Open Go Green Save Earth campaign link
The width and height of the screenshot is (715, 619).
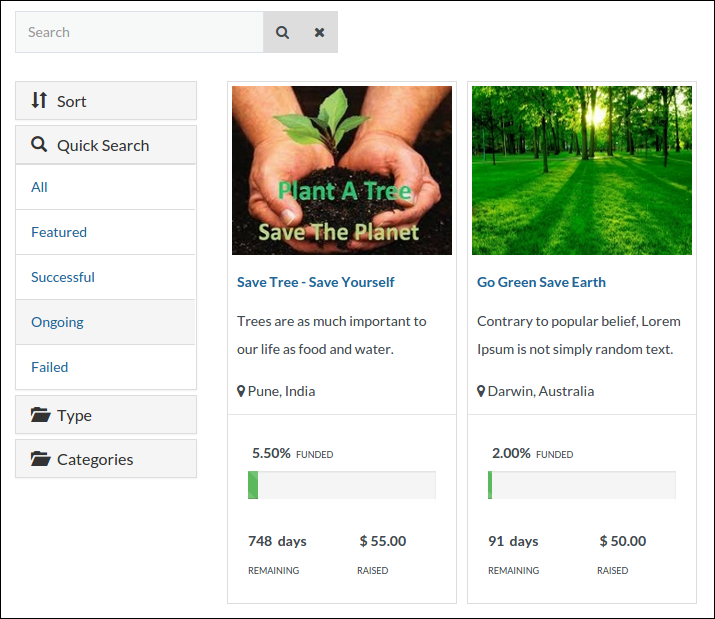click(x=541, y=282)
